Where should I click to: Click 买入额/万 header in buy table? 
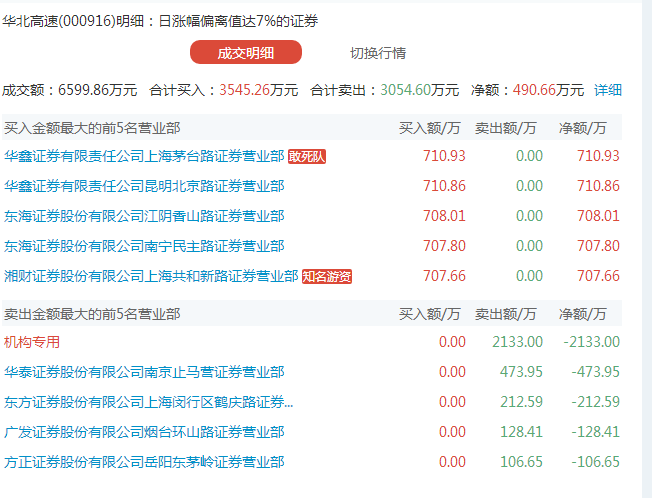(430, 128)
